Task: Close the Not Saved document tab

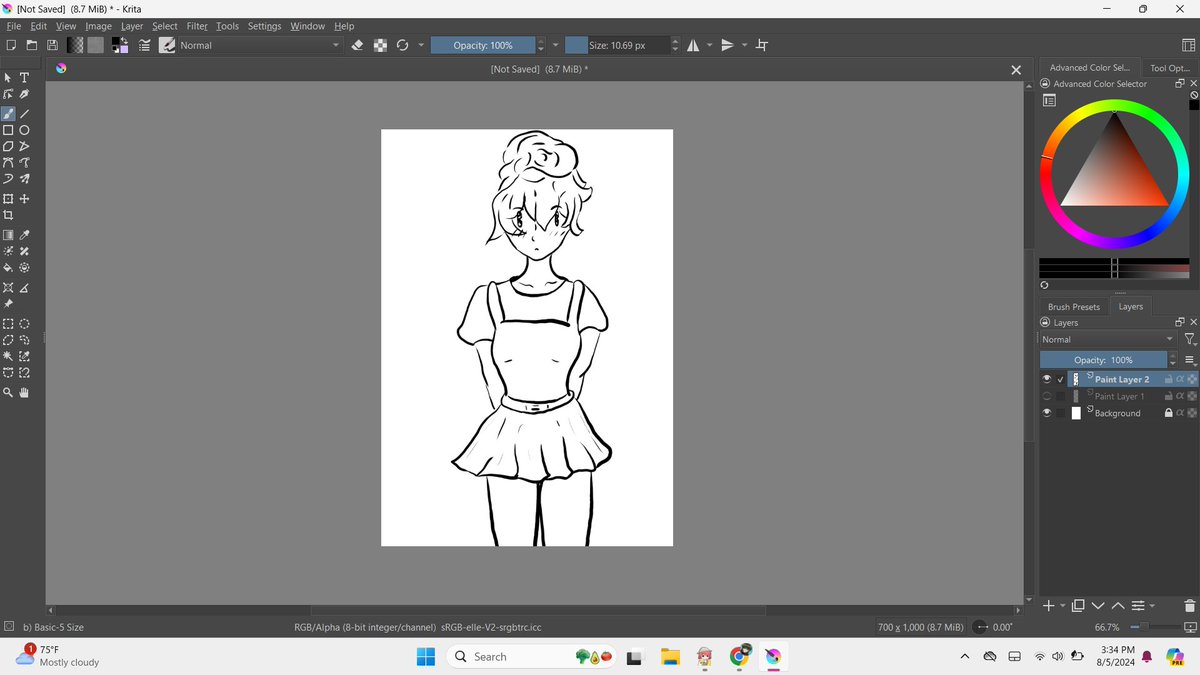Action: (1016, 70)
